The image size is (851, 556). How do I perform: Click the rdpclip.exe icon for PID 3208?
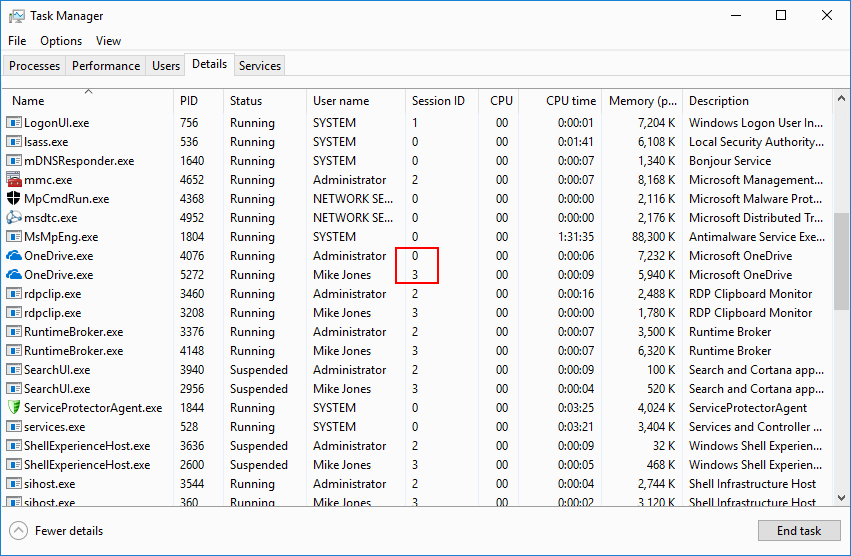pyautogui.click(x=14, y=313)
